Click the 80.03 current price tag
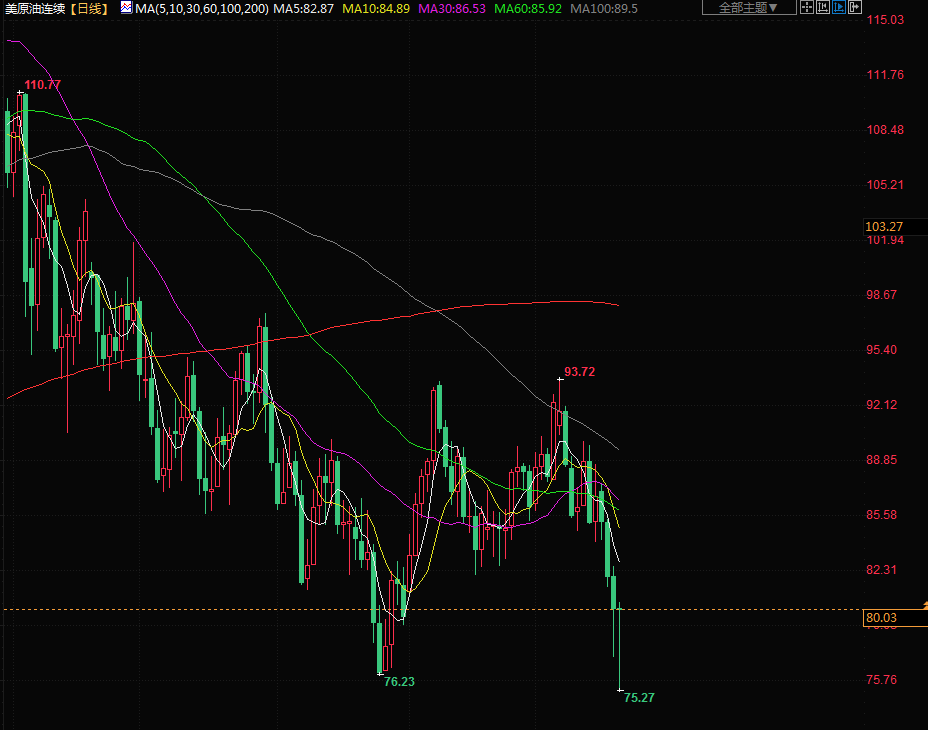The width and height of the screenshot is (928, 730). (882, 618)
